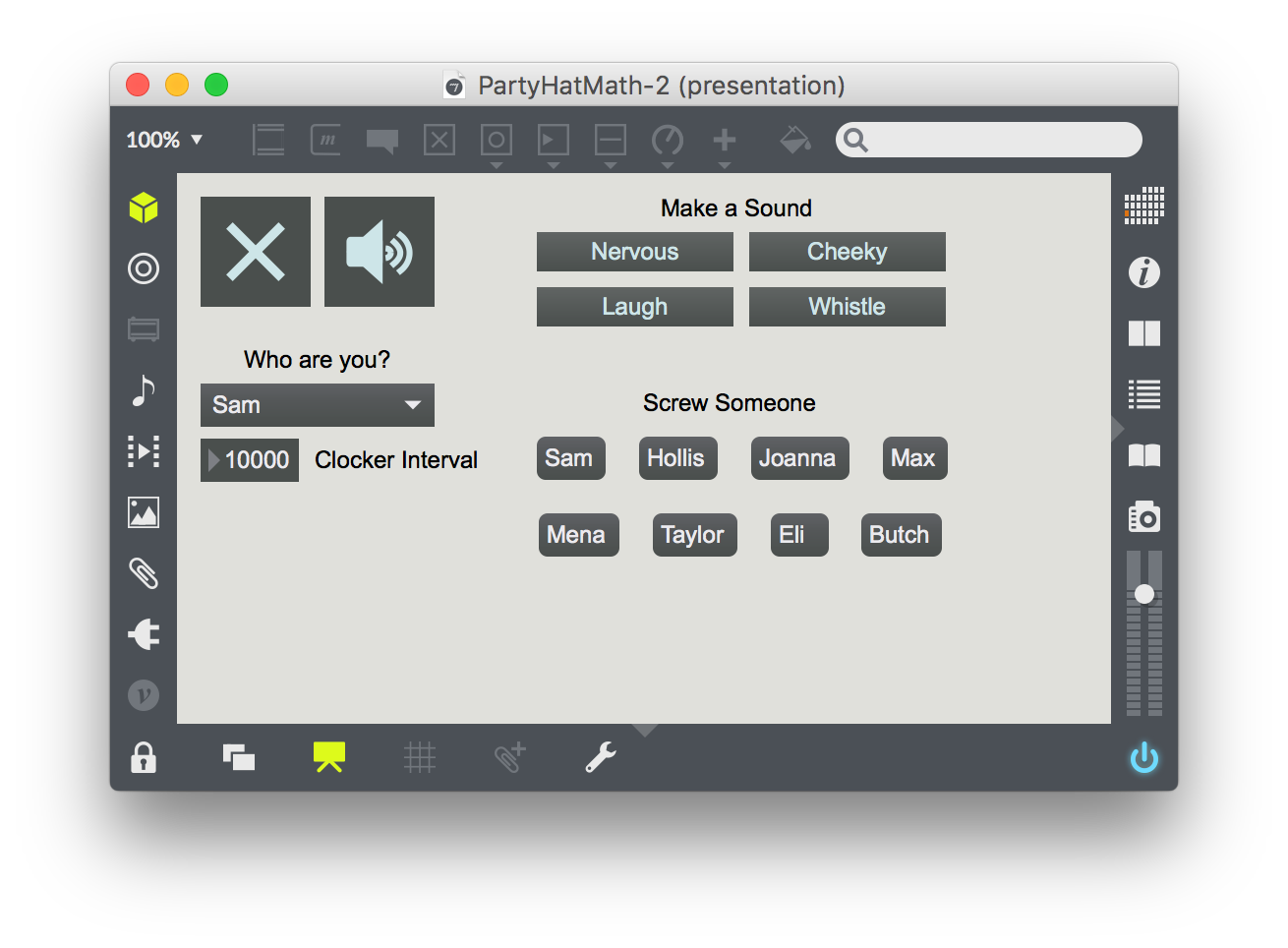This screenshot has height=948, width=1288.
Task: Click the toggle object toolbar icon
Action: (x=439, y=140)
